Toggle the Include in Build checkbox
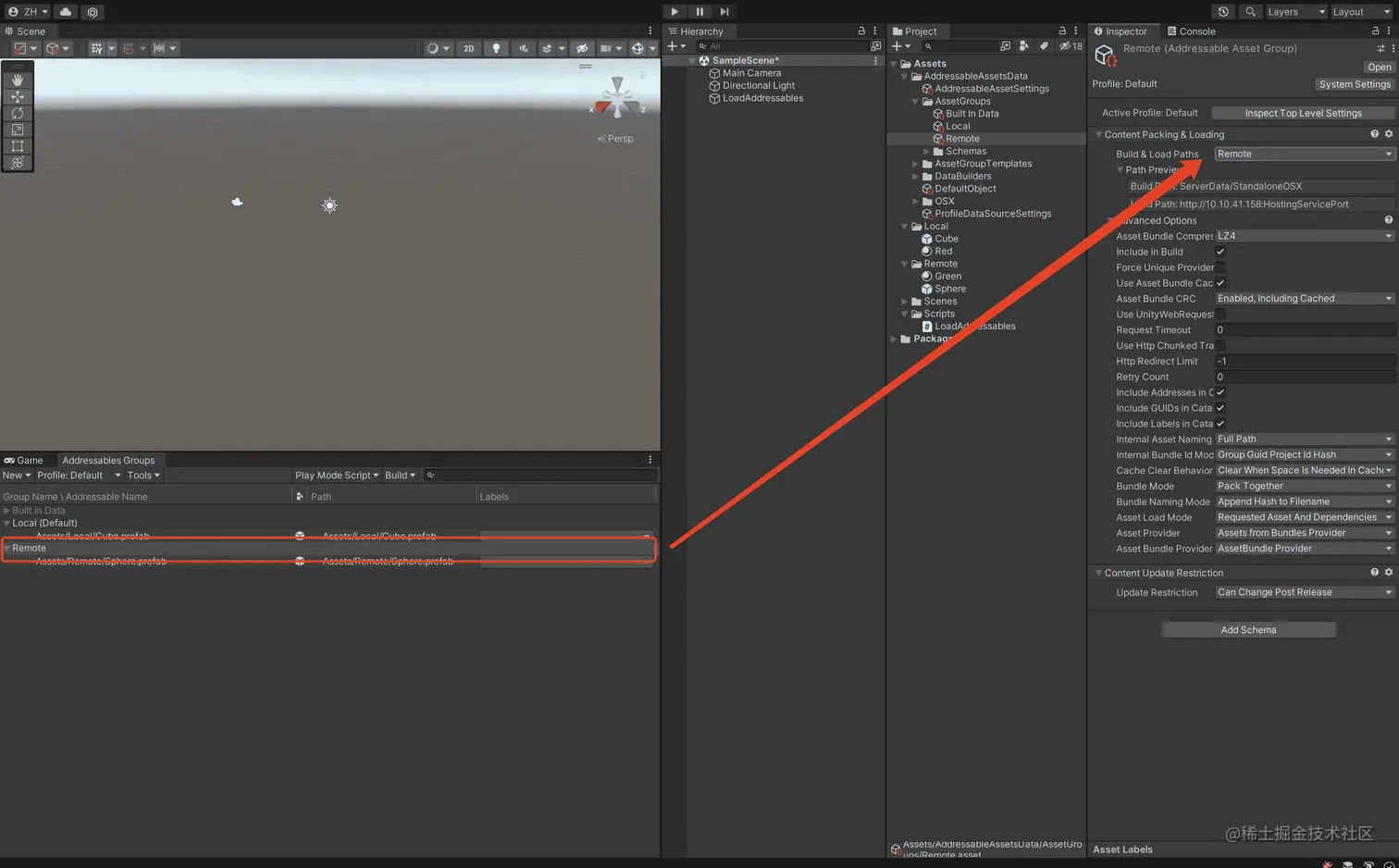 [x=1220, y=252]
